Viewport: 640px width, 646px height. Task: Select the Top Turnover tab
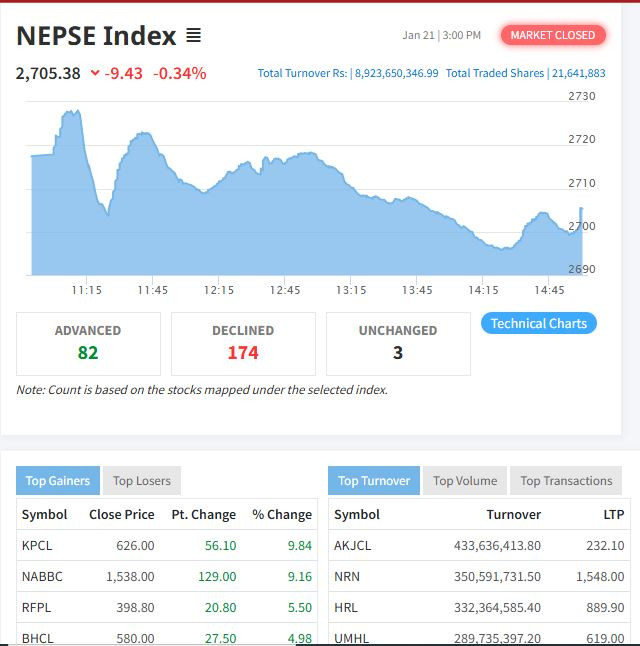374,481
